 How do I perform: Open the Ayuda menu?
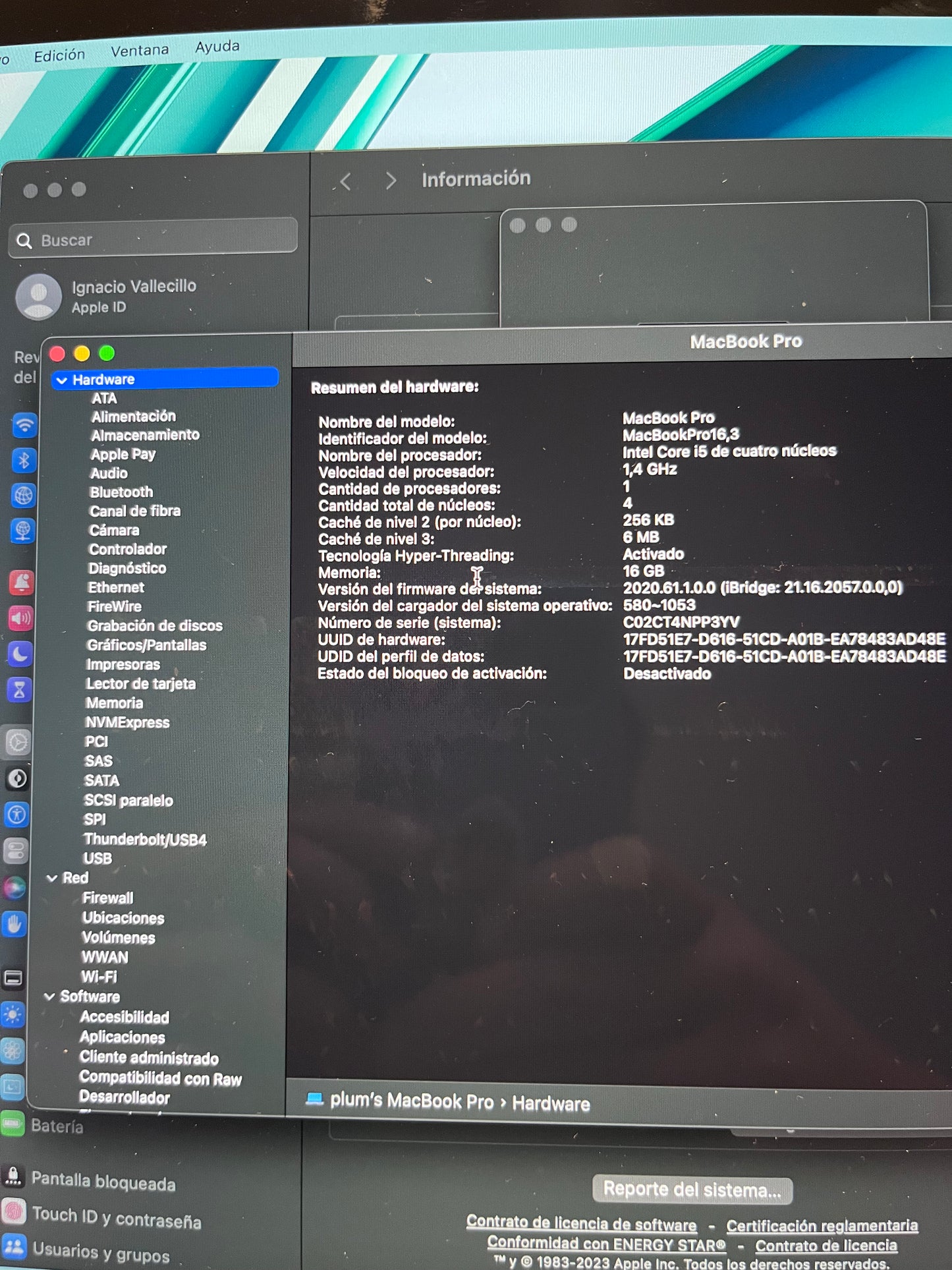(217, 47)
